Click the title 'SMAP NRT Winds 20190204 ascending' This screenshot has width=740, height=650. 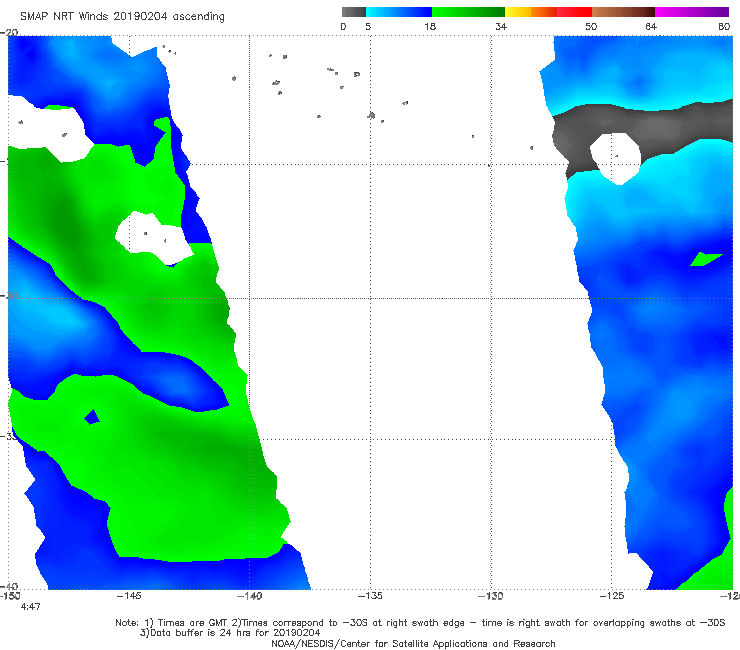point(122,16)
